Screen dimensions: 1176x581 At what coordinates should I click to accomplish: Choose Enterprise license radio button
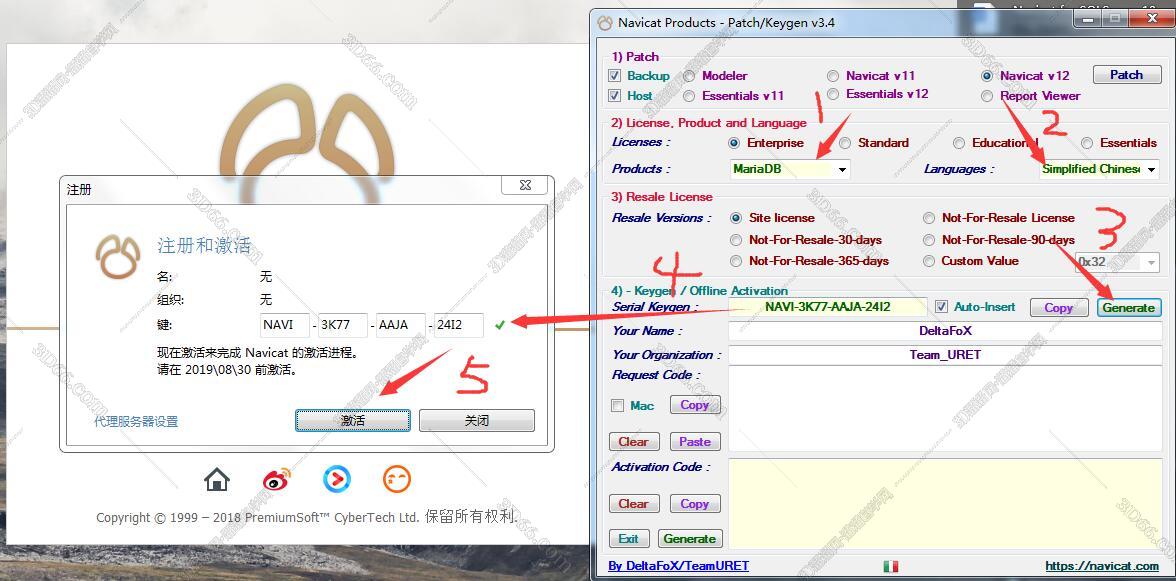coord(734,142)
